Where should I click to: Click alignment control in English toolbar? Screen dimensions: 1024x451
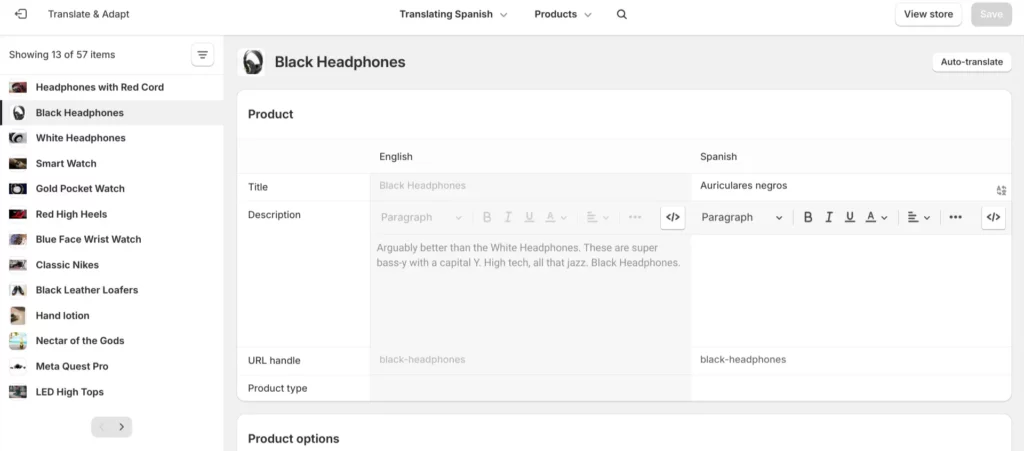point(598,217)
